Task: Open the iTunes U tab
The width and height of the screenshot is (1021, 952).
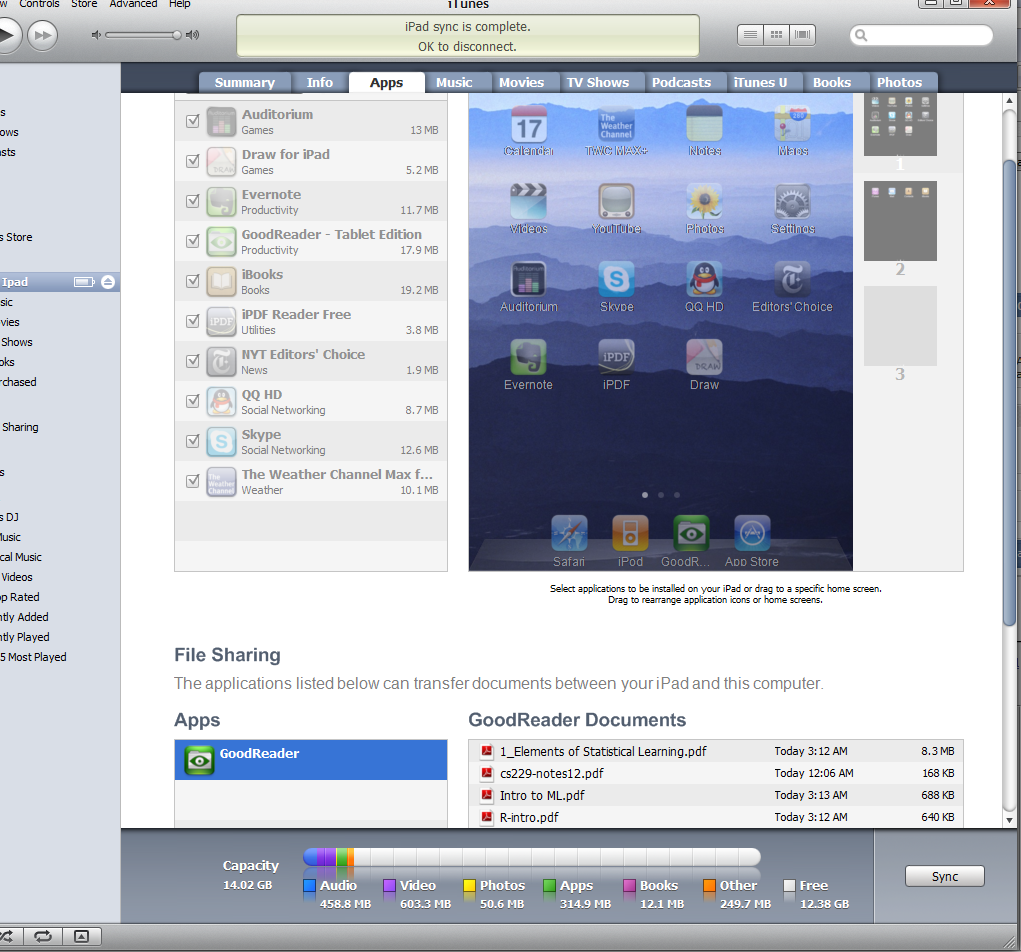Action: click(760, 82)
